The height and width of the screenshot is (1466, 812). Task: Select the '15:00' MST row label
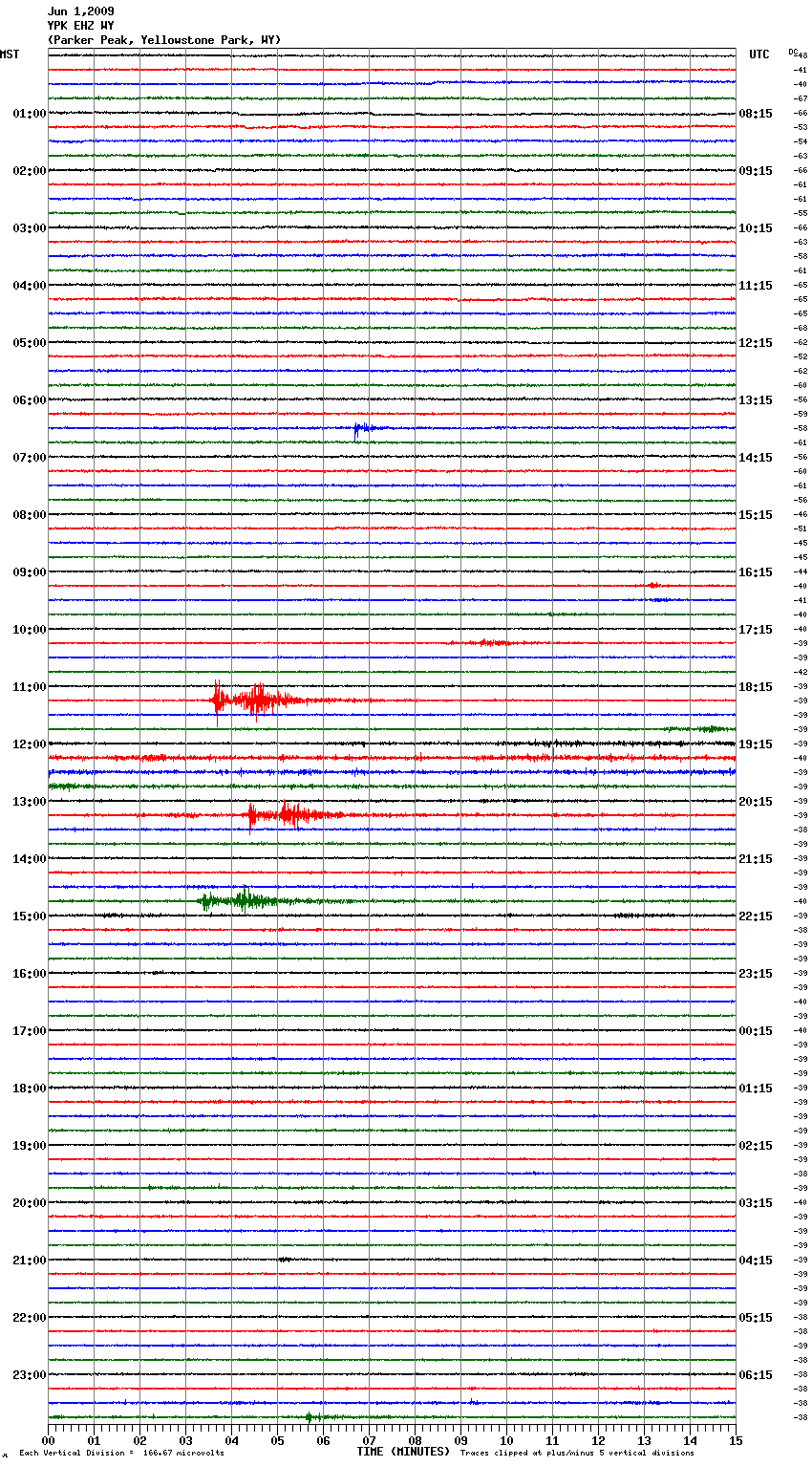(x=30, y=916)
